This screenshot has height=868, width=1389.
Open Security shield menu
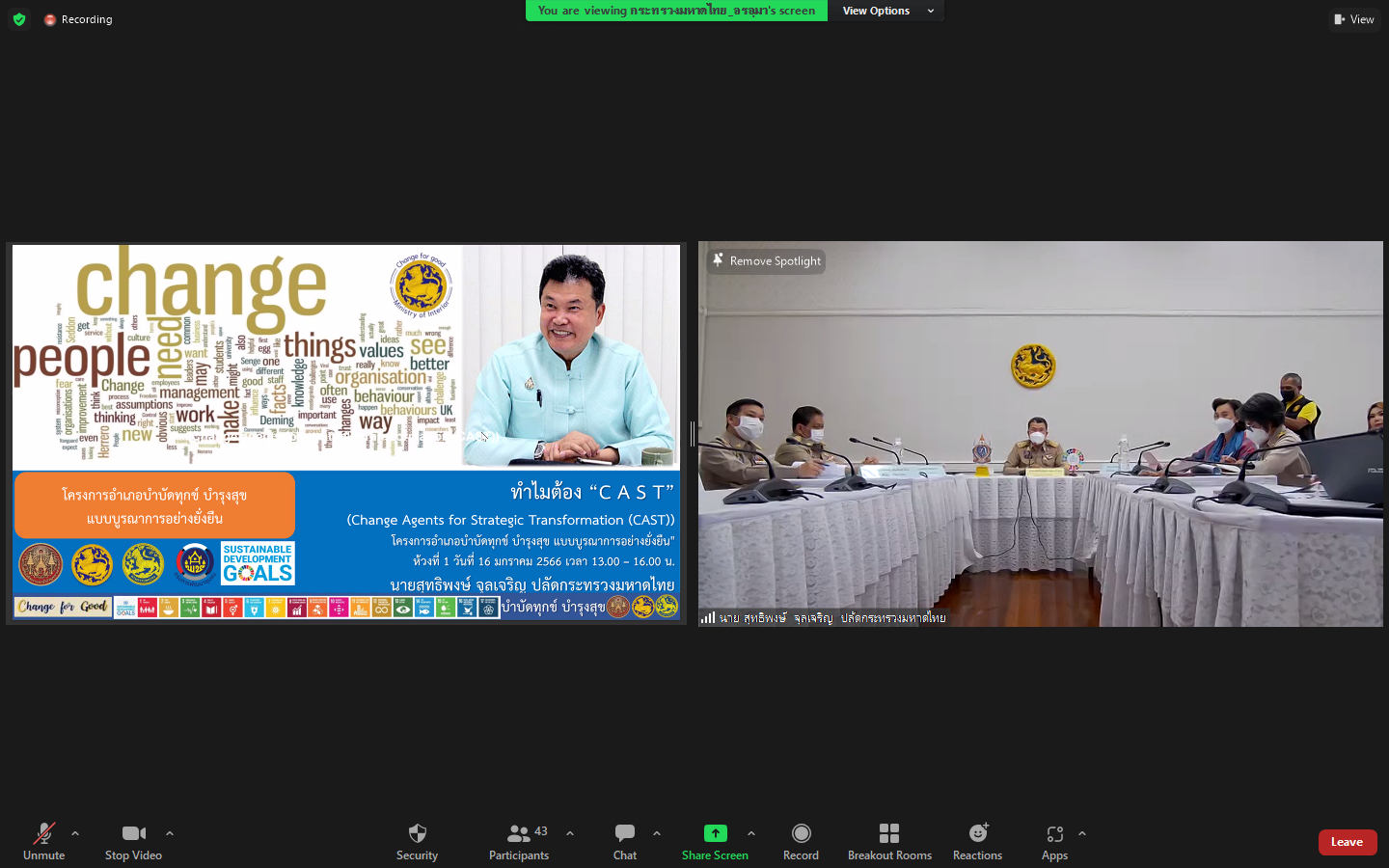point(417,840)
